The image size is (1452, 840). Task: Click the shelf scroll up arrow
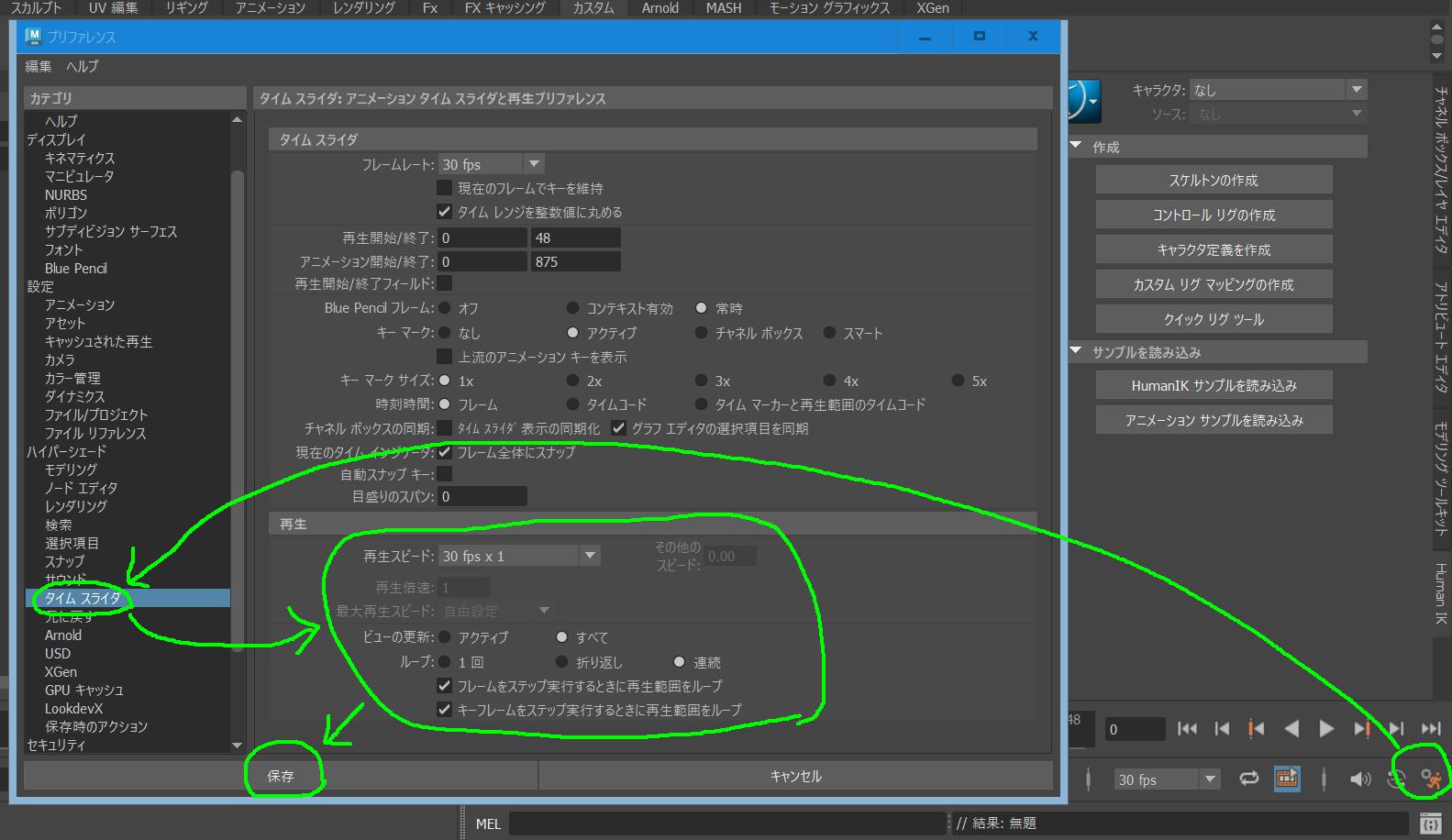coord(1436,28)
